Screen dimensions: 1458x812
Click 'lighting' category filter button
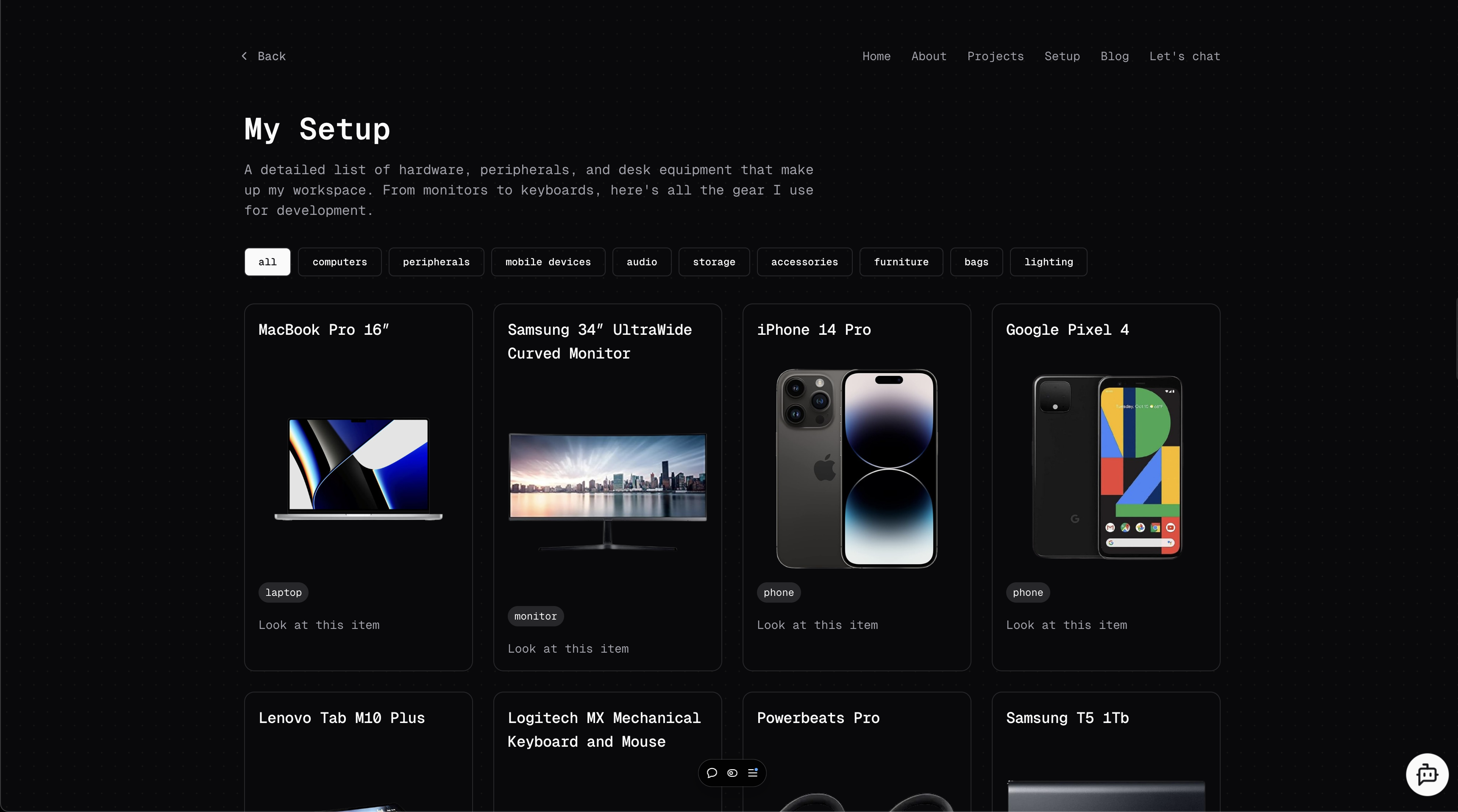[x=1049, y=261]
